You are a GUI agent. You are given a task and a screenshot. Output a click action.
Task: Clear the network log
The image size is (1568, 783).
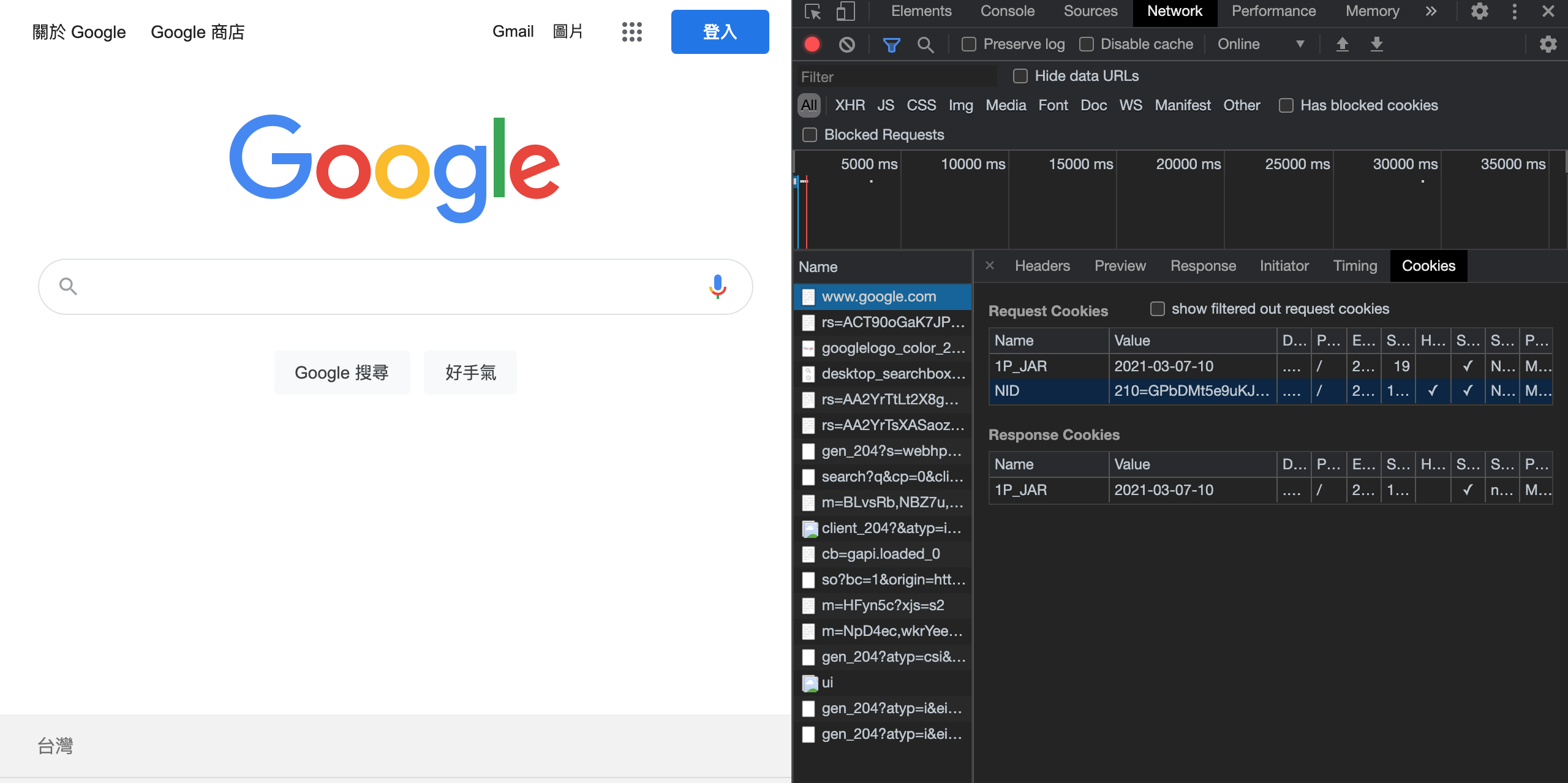tap(847, 44)
